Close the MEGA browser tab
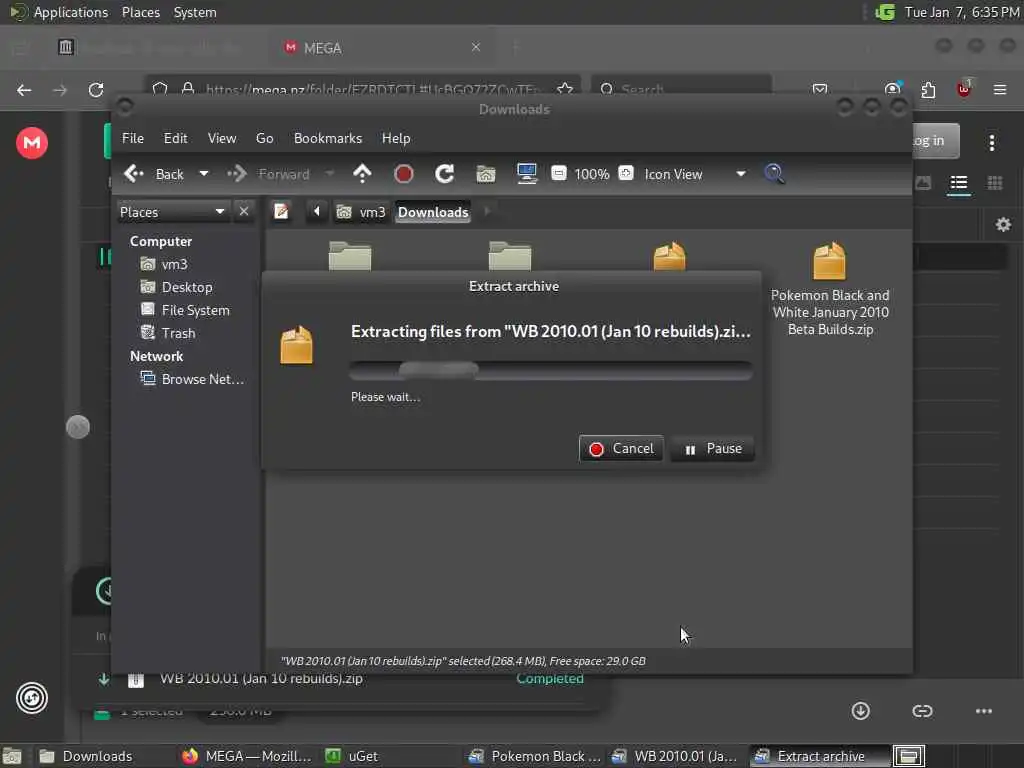This screenshot has width=1024, height=768. coord(476,47)
